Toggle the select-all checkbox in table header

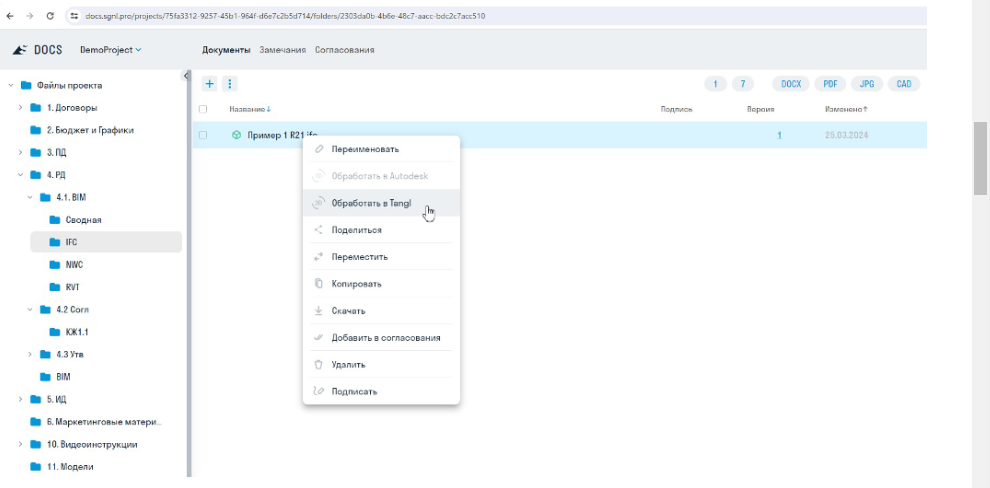pyautogui.click(x=203, y=109)
